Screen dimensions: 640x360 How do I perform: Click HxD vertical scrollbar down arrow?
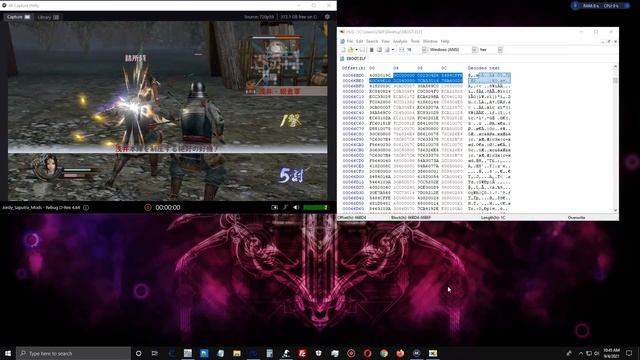click(615, 211)
